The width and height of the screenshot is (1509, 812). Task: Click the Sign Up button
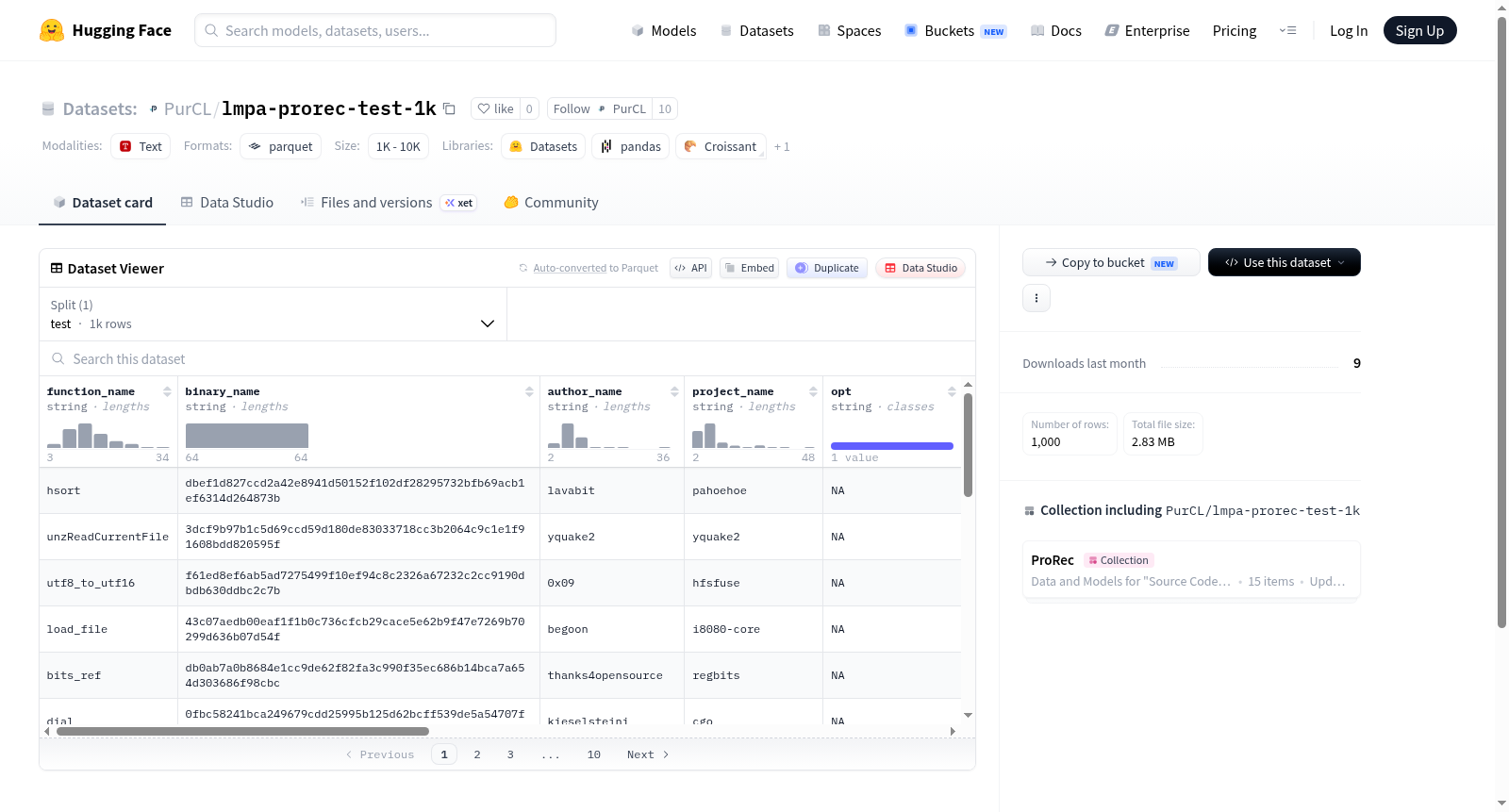click(x=1419, y=30)
